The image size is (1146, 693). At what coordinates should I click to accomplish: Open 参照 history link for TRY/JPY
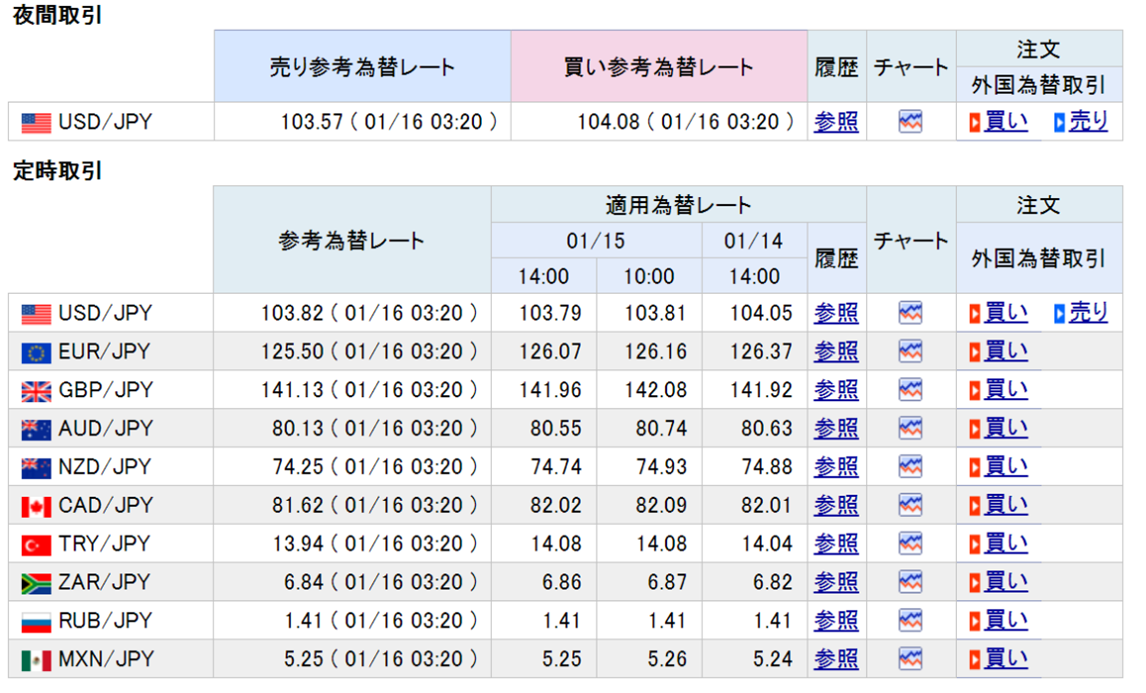point(836,544)
